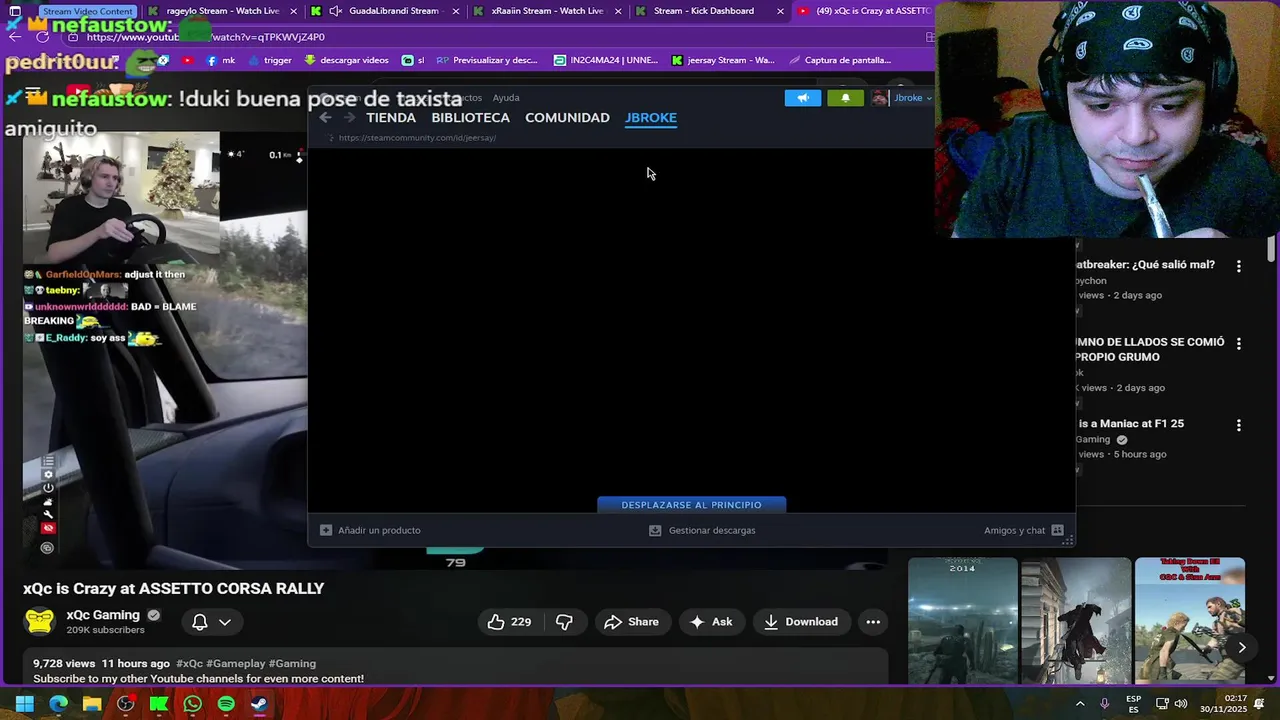Open Steam announcements megaphone button

pyautogui.click(x=803, y=98)
